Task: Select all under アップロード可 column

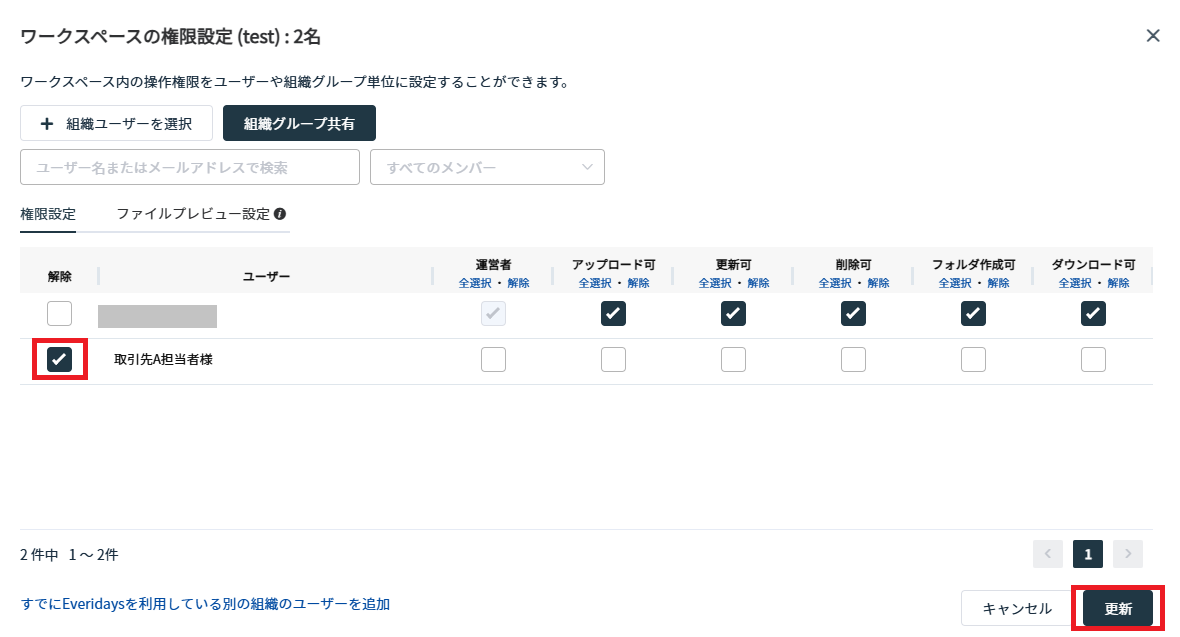Action: pos(595,283)
